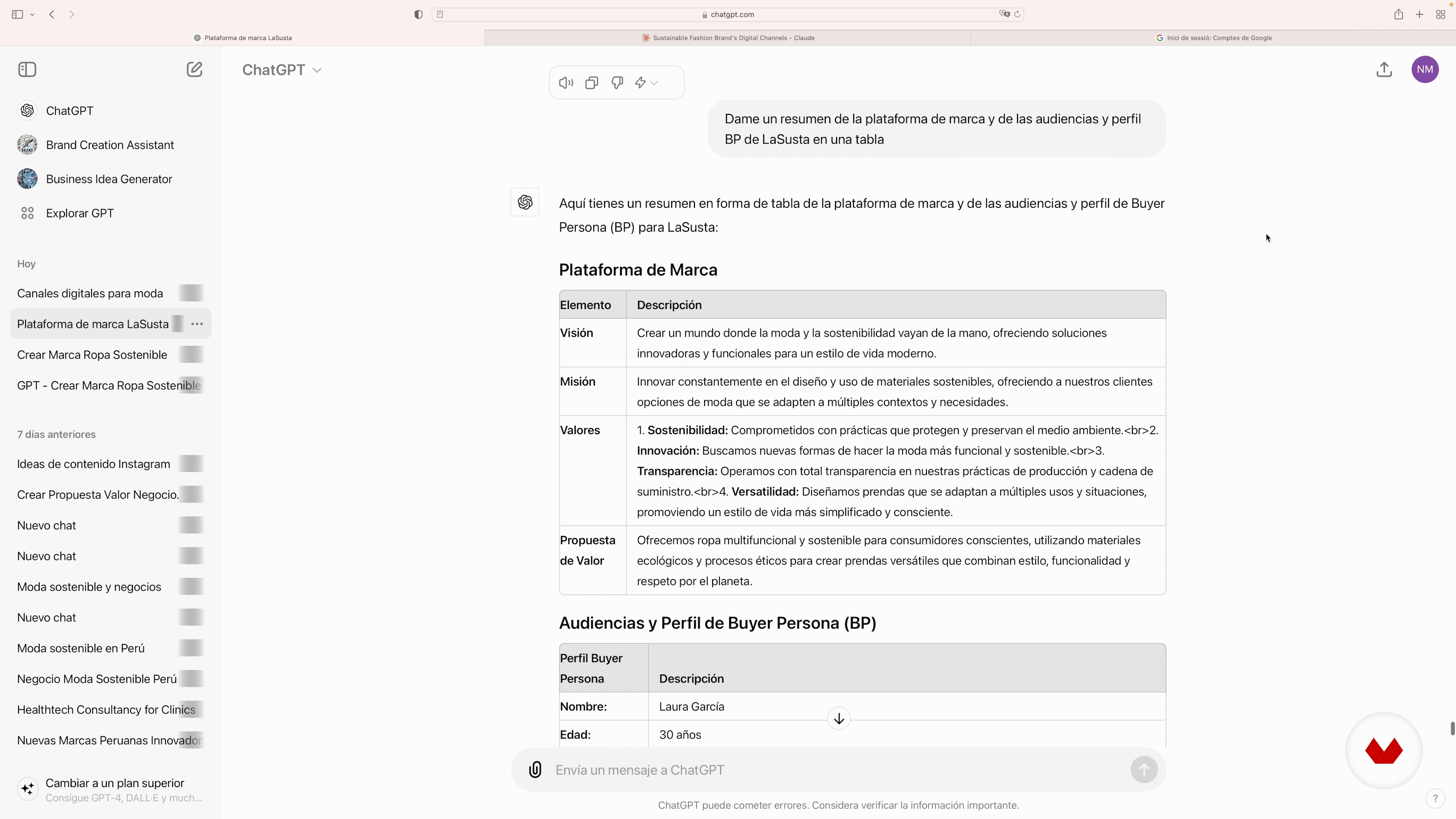Click Safari forward navigation arrow
Screen dimensions: 1456x819
(72, 14)
